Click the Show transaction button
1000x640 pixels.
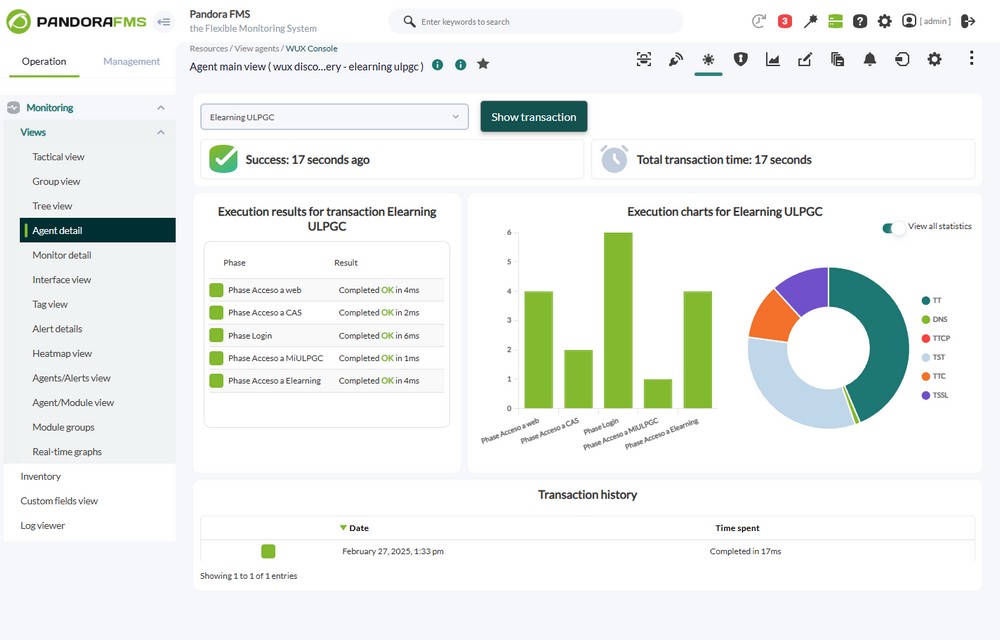pyautogui.click(x=533, y=117)
